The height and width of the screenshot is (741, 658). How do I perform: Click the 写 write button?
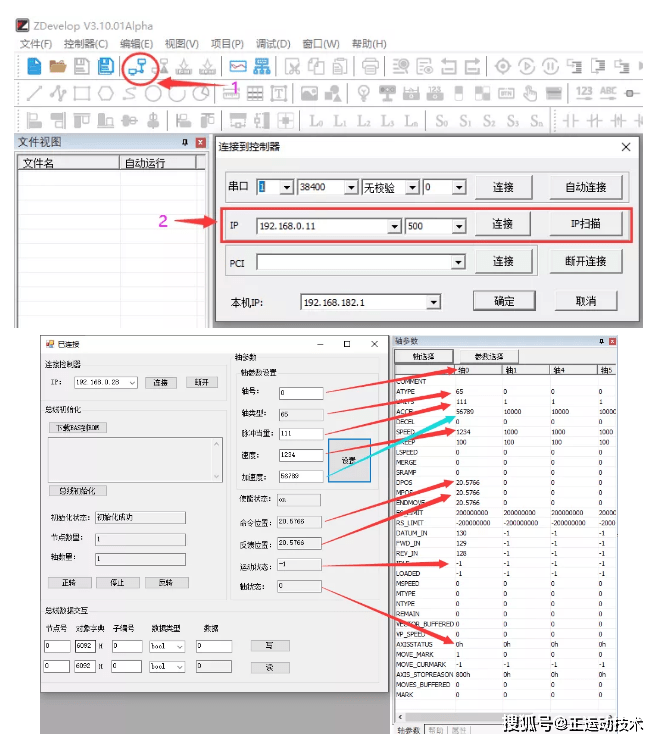(270, 646)
